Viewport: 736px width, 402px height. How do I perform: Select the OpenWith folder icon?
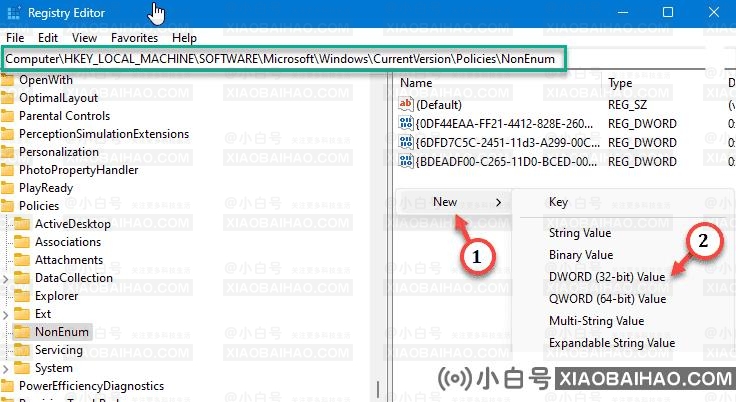coord(8,80)
